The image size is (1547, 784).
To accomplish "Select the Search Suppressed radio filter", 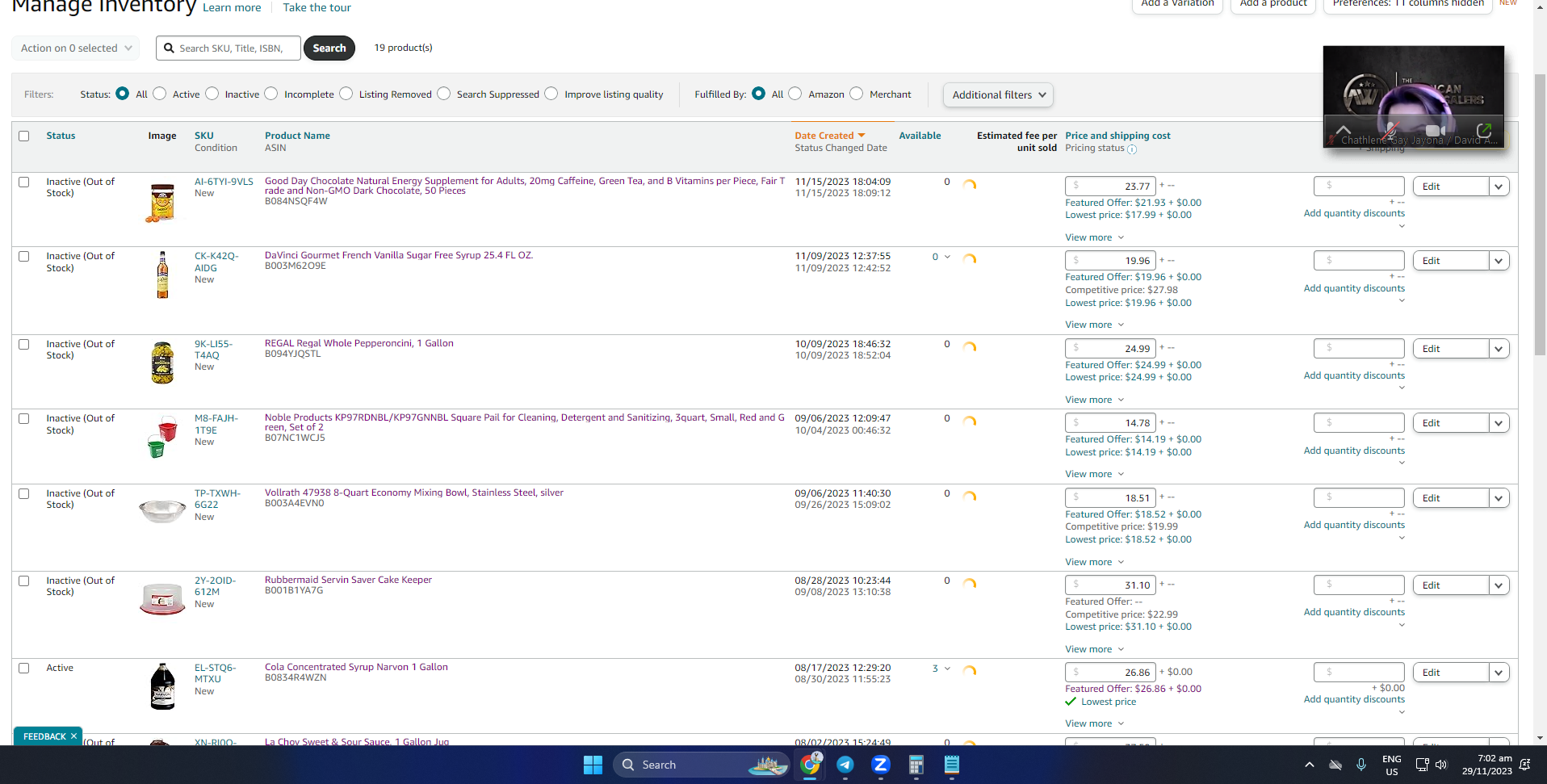I will click(444, 94).
